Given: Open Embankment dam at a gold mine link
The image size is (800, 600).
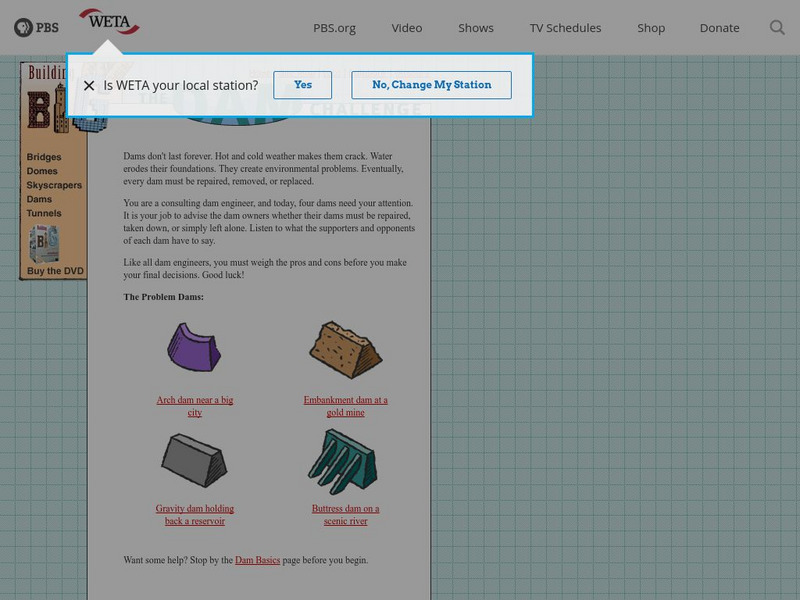Looking at the screenshot, I should 345,406.
